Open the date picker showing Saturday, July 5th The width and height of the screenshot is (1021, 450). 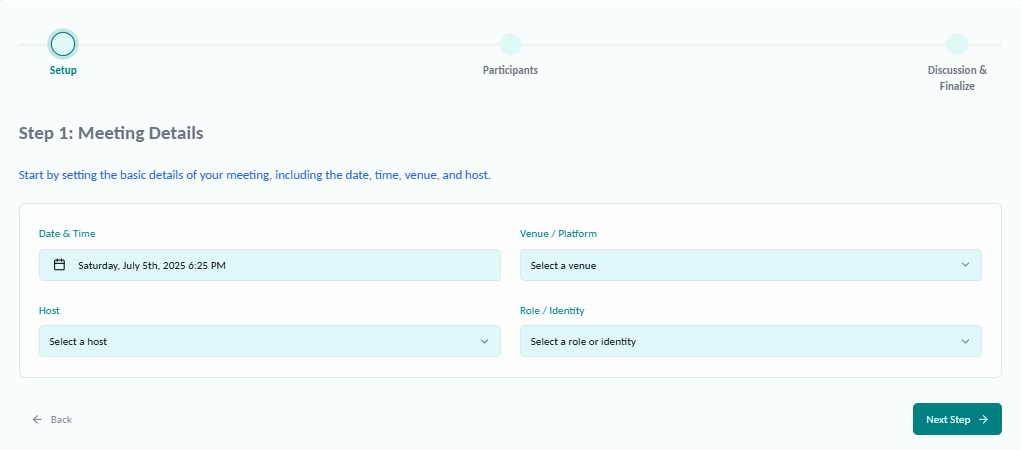pos(269,265)
